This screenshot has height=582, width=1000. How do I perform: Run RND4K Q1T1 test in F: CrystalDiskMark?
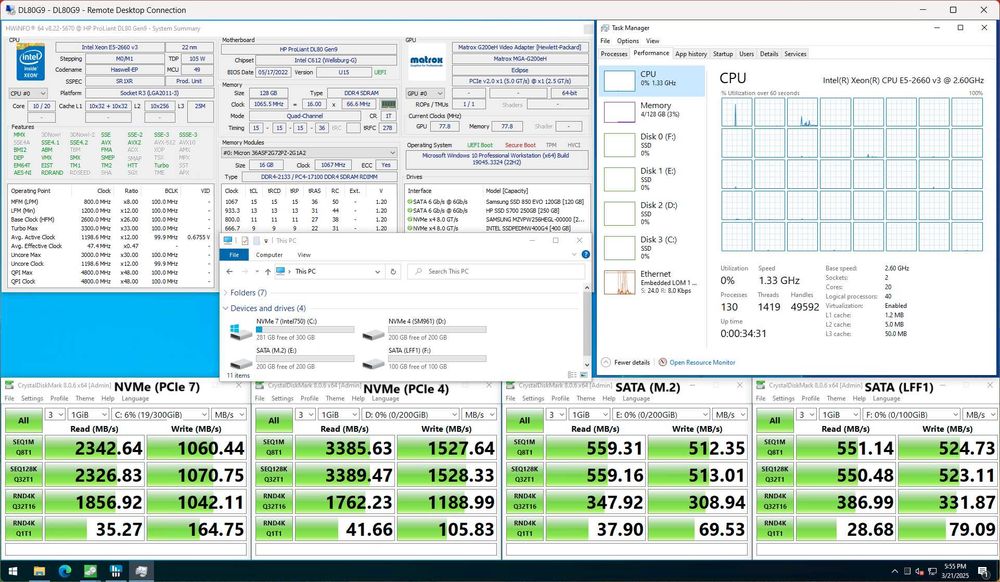click(x=775, y=528)
